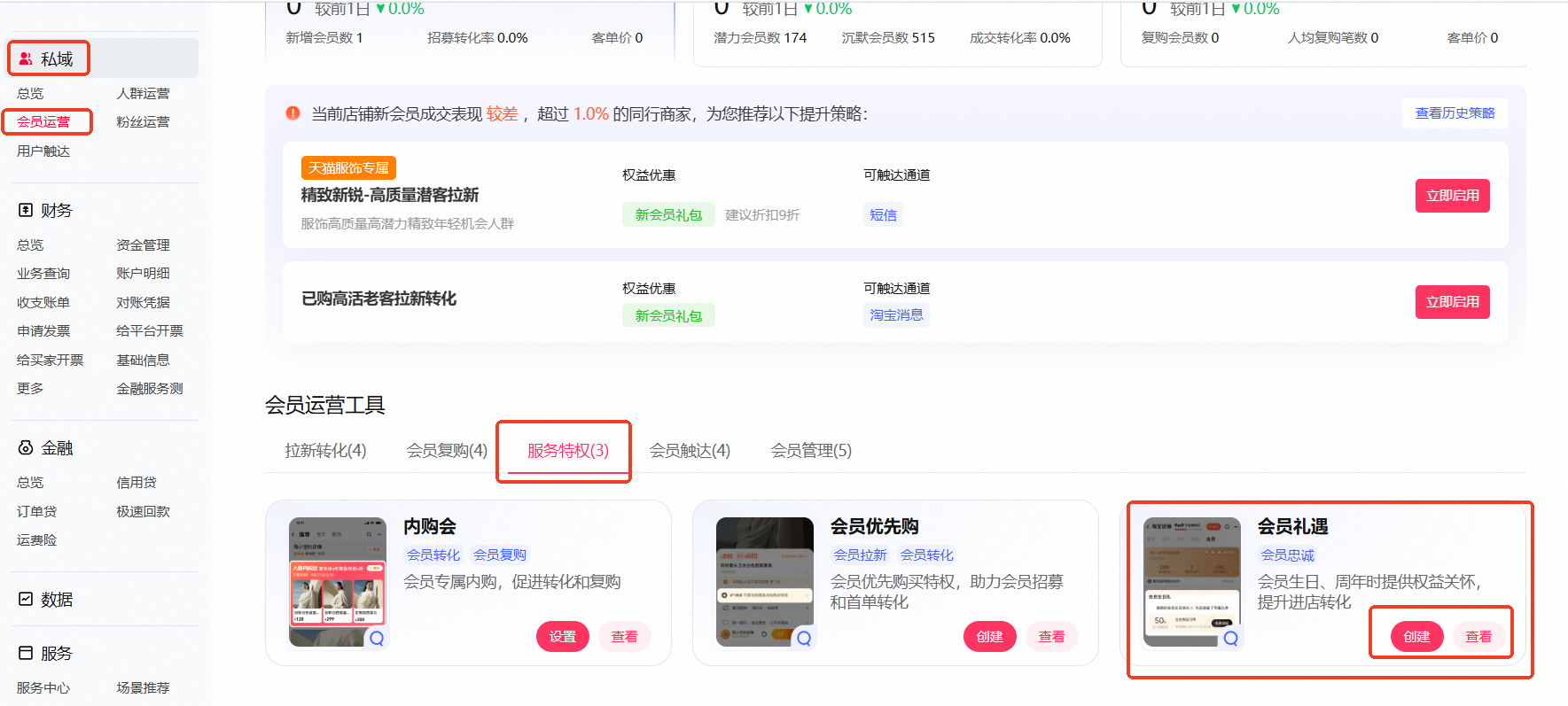Switch to the 会员触达(4) tab
The image size is (1568, 706).
(690, 451)
